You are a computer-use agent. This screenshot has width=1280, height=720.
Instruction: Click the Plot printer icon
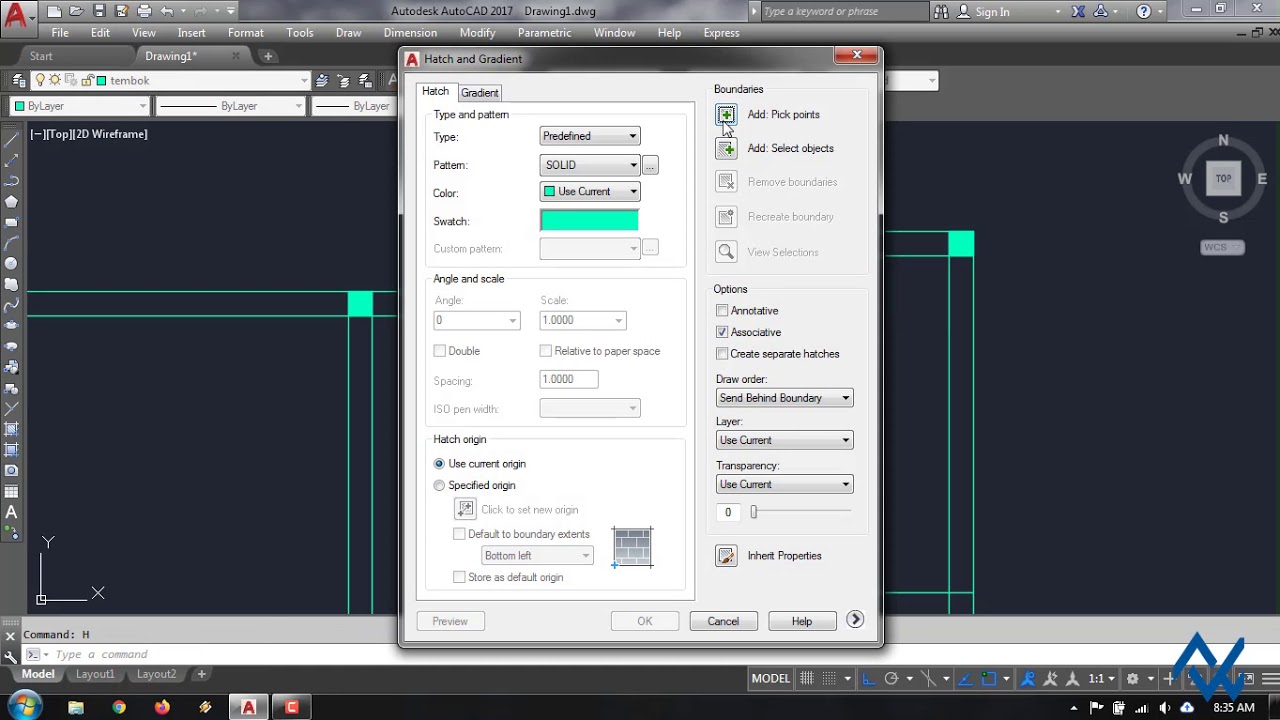pos(144,12)
